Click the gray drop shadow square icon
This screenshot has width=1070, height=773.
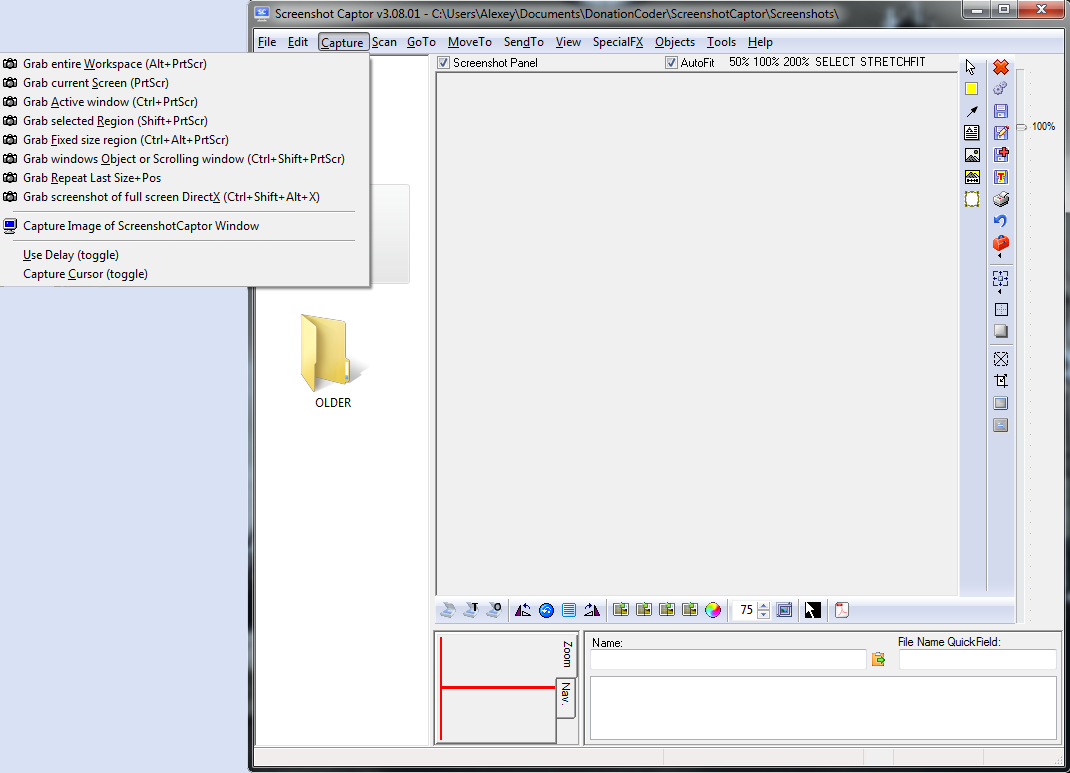coord(1001,331)
